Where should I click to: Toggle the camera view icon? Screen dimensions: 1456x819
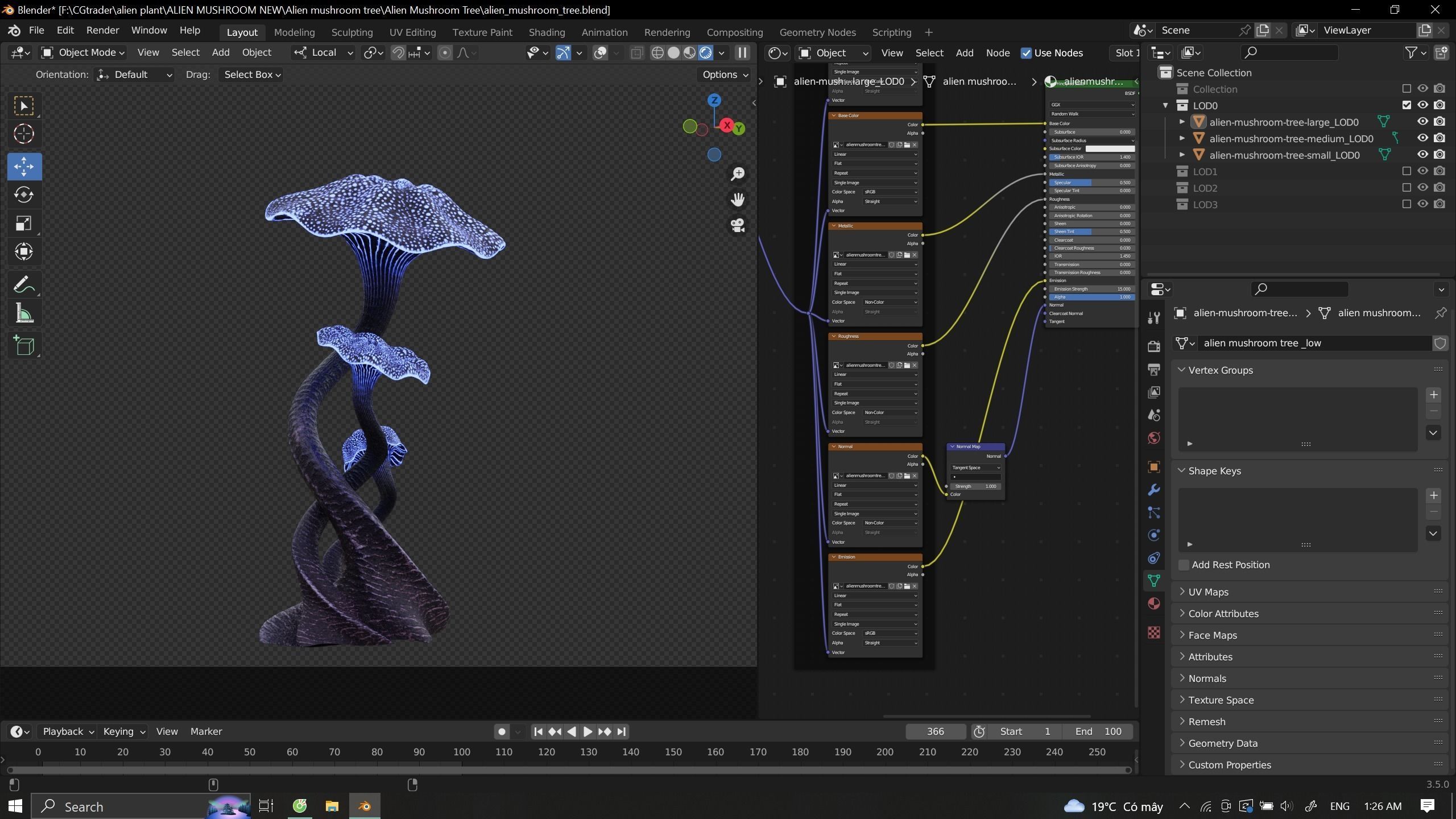coord(738,225)
